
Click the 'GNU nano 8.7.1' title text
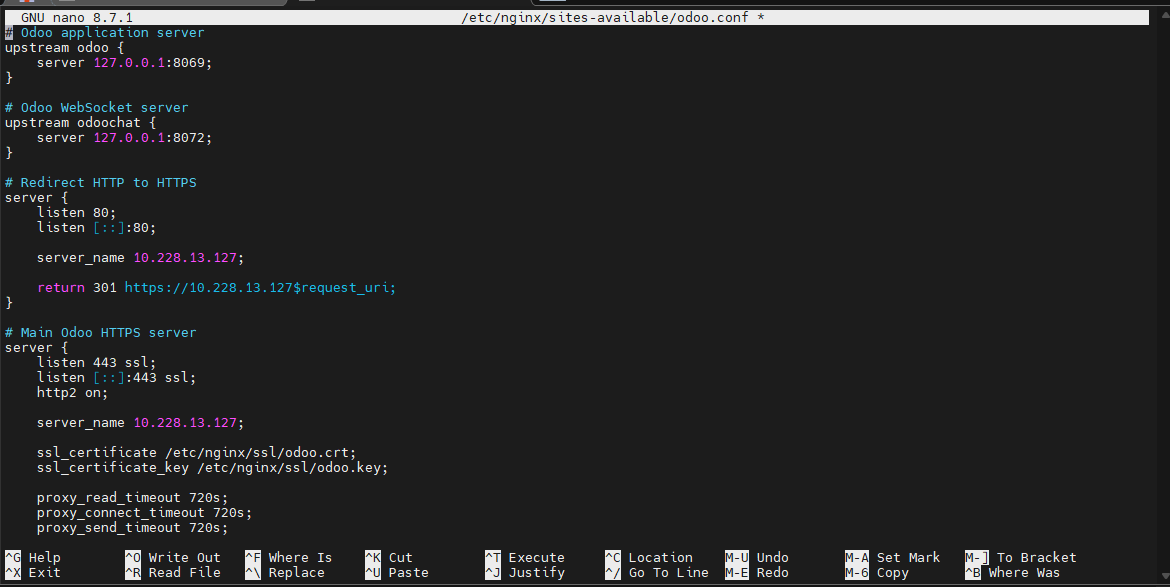[x=77, y=17]
